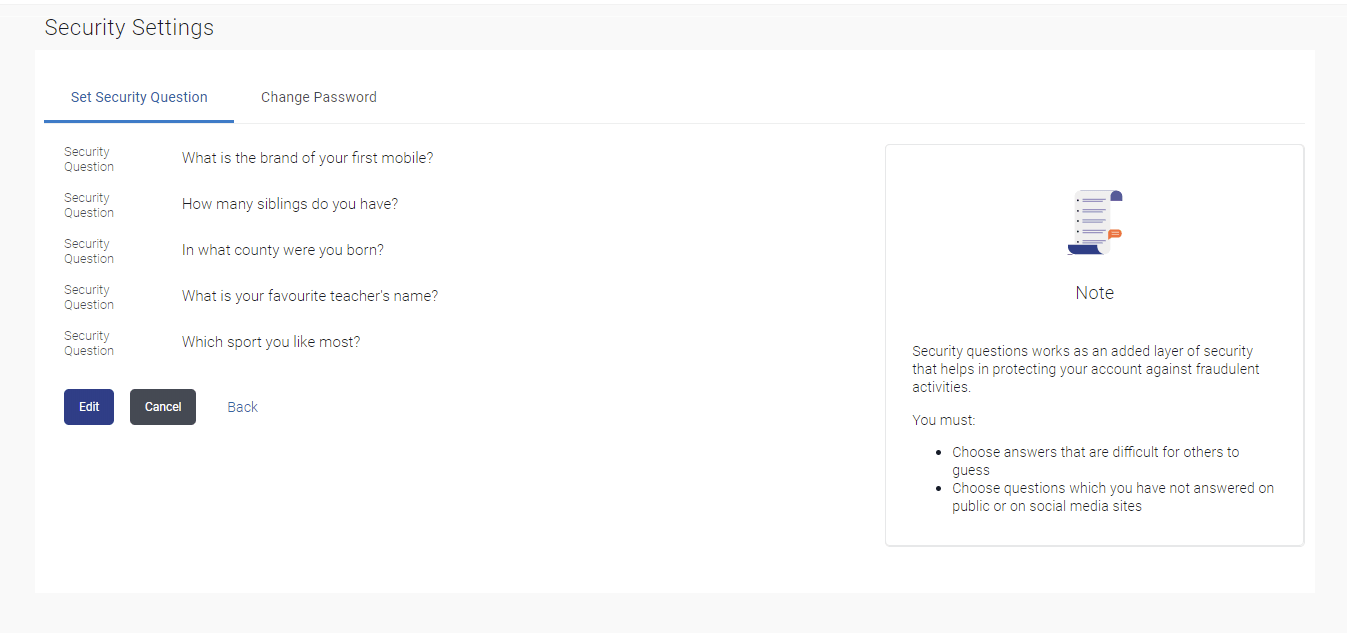This screenshot has width=1347, height=633.
Task: Click the county of birth question
Action: (283, 250)
